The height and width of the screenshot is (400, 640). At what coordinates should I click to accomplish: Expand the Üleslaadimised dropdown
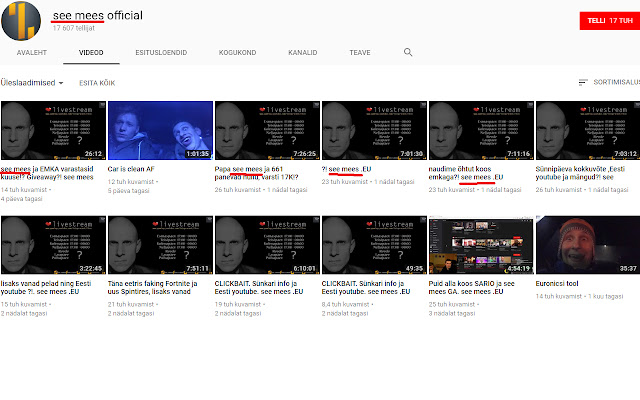33,83
